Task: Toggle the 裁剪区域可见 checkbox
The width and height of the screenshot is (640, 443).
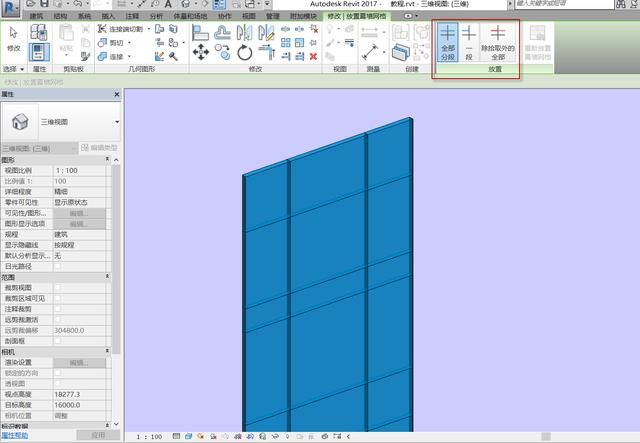Action: tap(58, 298)
